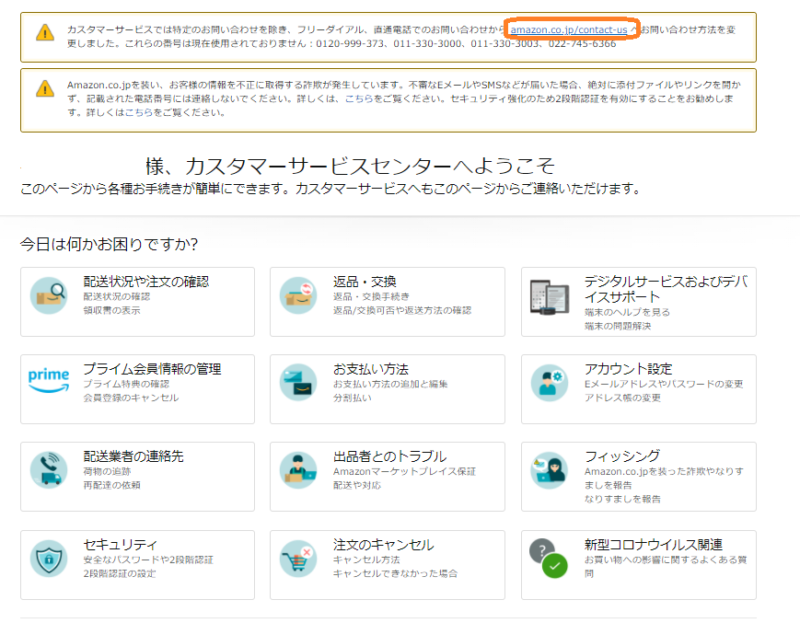Click the 今日は何かお困りですか? heading
This screenshot has height=623, width=800.
pos(109,244)
